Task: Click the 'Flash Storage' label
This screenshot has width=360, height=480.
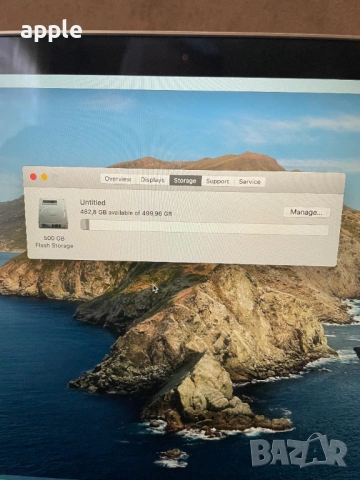Action: coord(54,246)
